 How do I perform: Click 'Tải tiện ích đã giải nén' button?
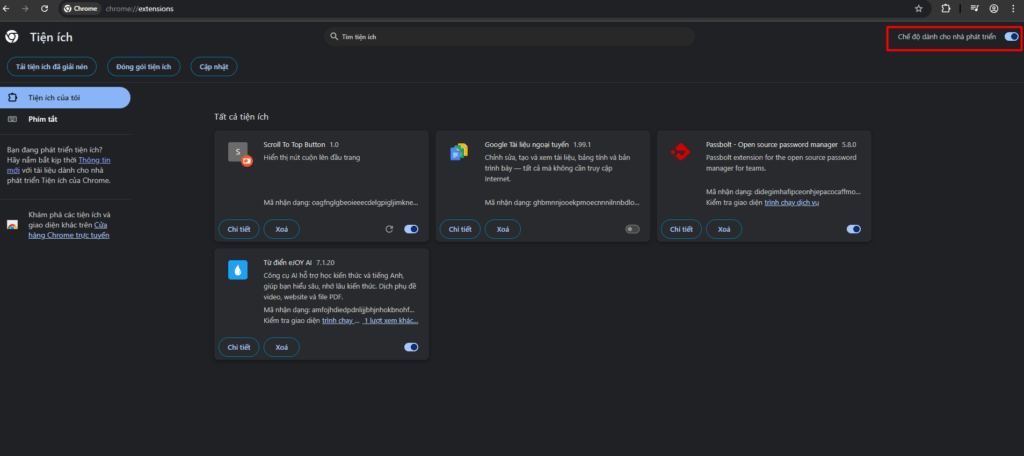click(52, 67)
